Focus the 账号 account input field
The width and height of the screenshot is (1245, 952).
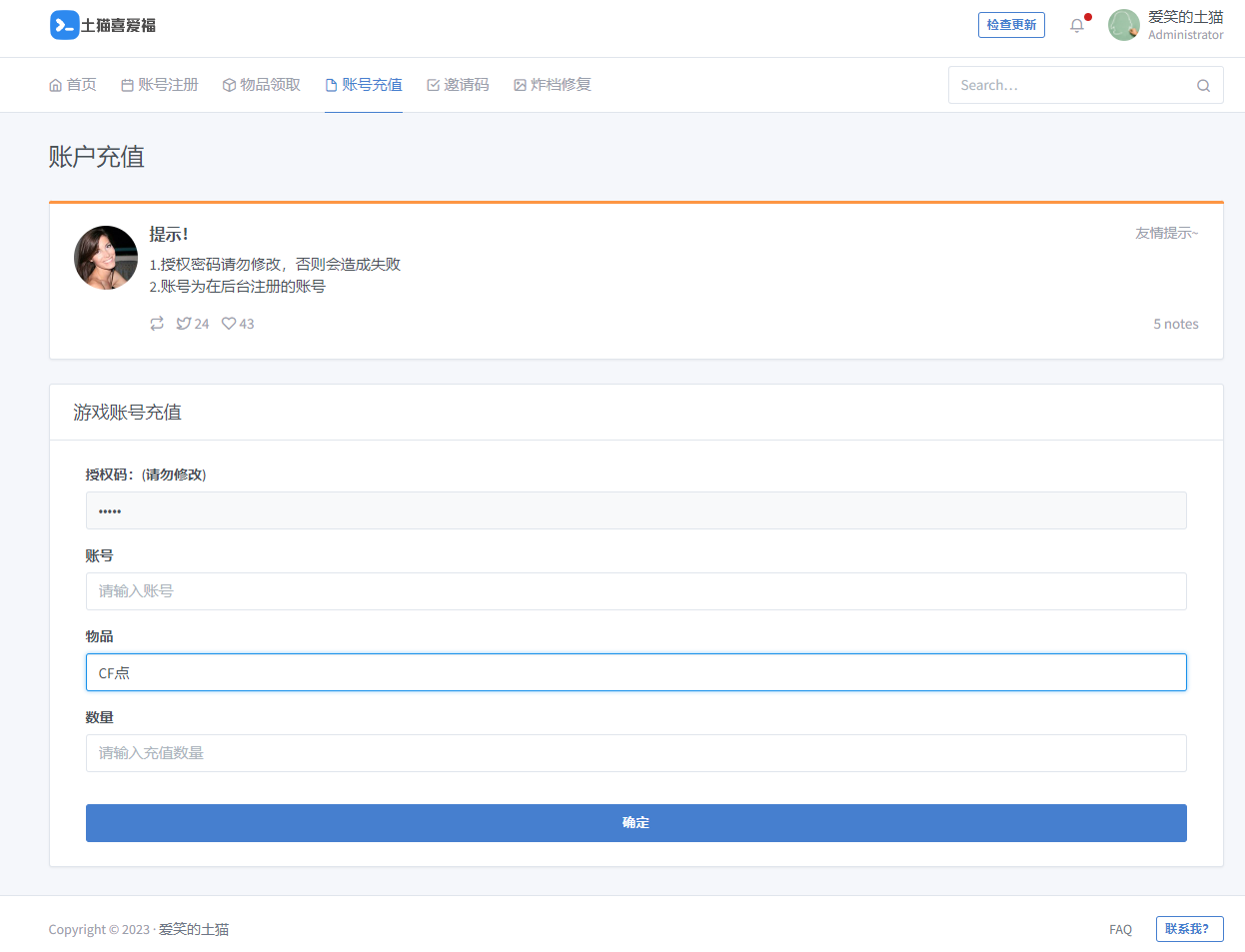(x=635, y=591)
